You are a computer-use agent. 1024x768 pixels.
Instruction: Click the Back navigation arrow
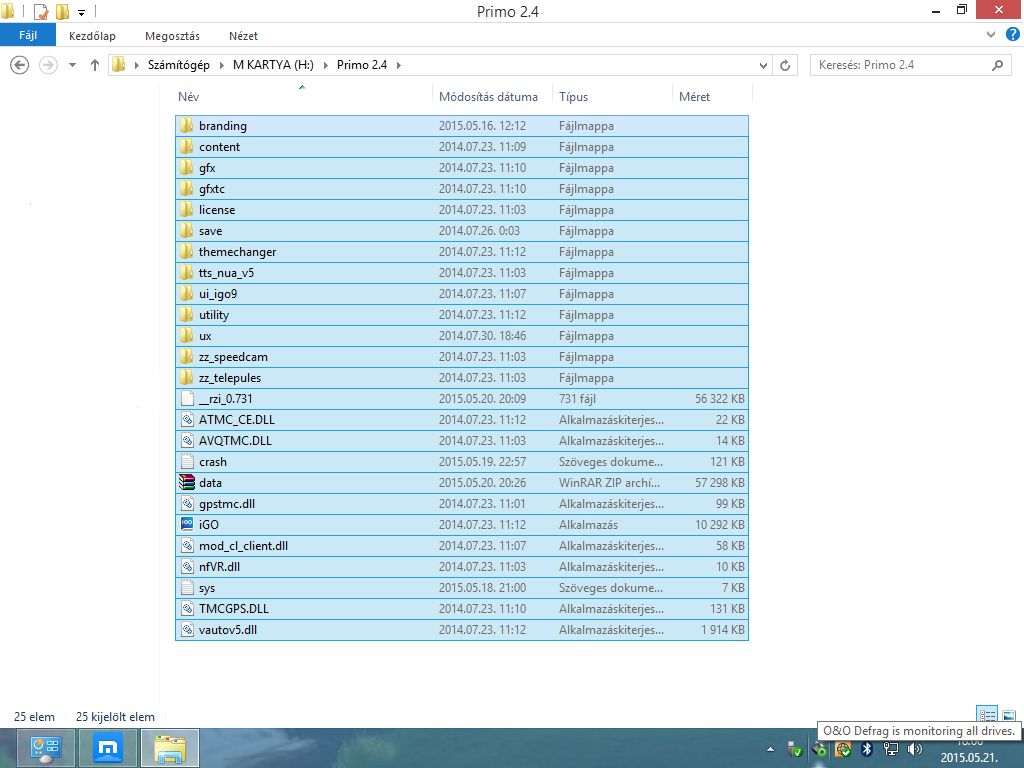(x=20, y=65)
